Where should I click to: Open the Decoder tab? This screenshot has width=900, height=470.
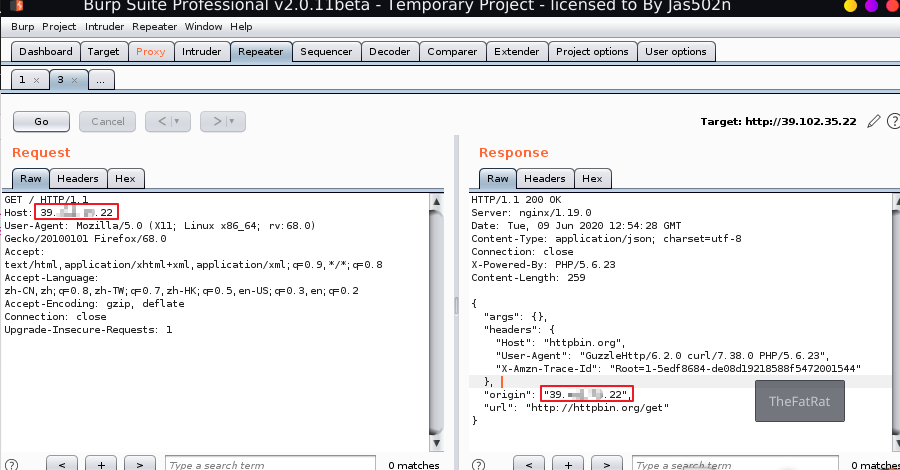click(x=389, y=51)
